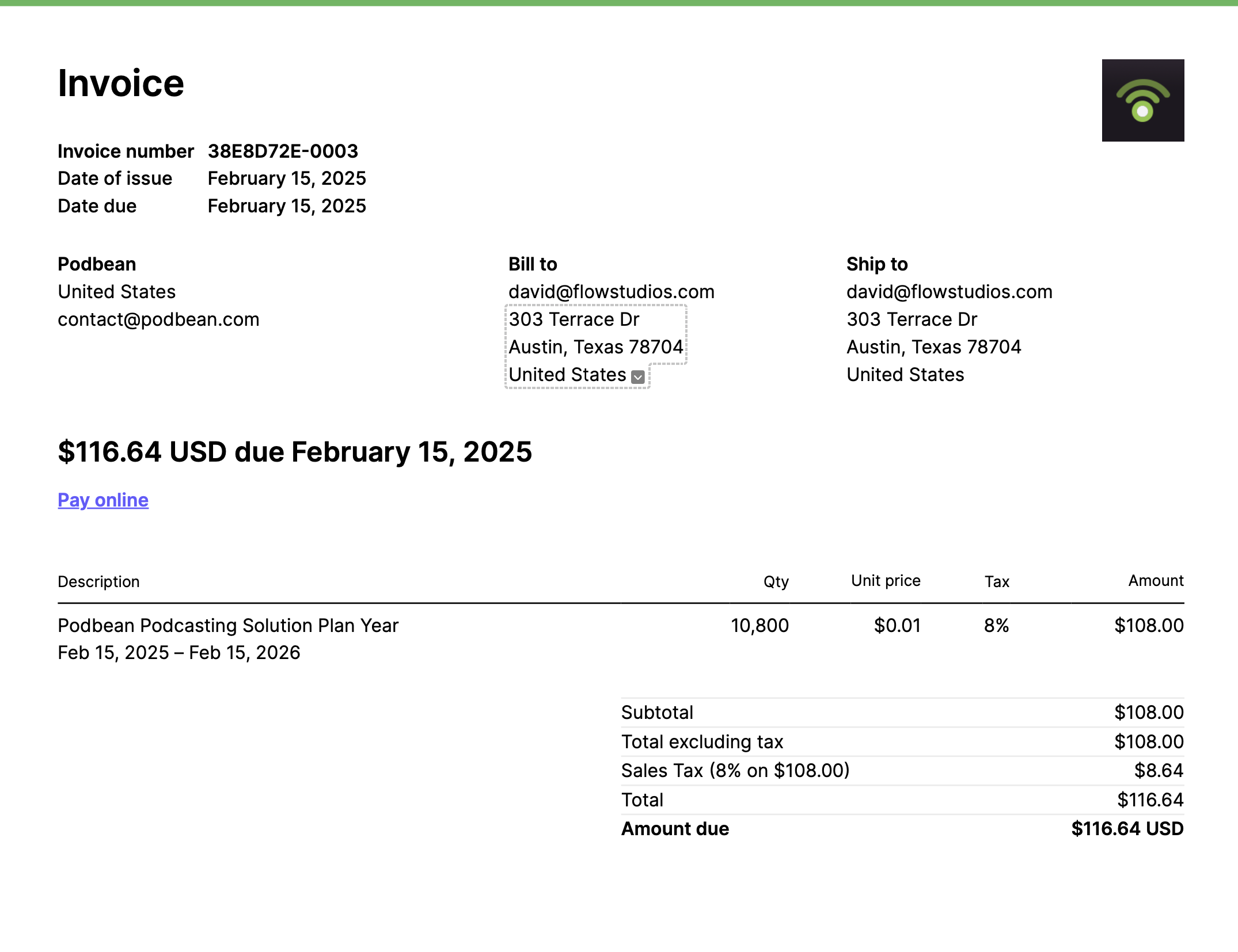Click the line item amount $108.00
Screen dimensions: 1238x952
tap(1149, 626)
